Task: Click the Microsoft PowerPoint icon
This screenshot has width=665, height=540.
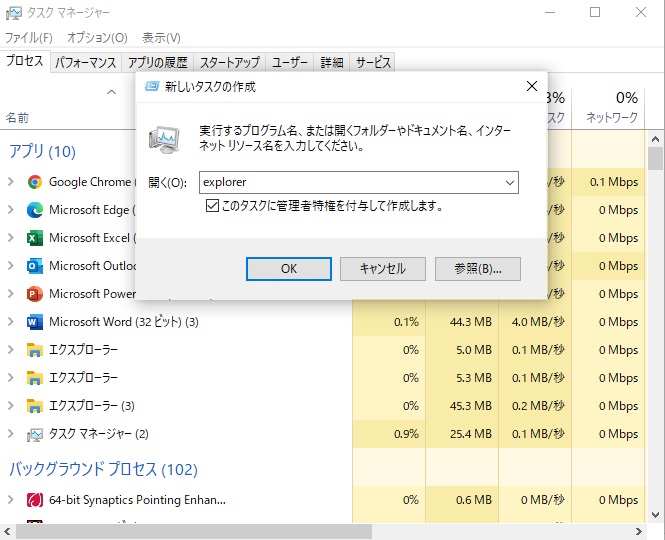Action: coord(35,294)
